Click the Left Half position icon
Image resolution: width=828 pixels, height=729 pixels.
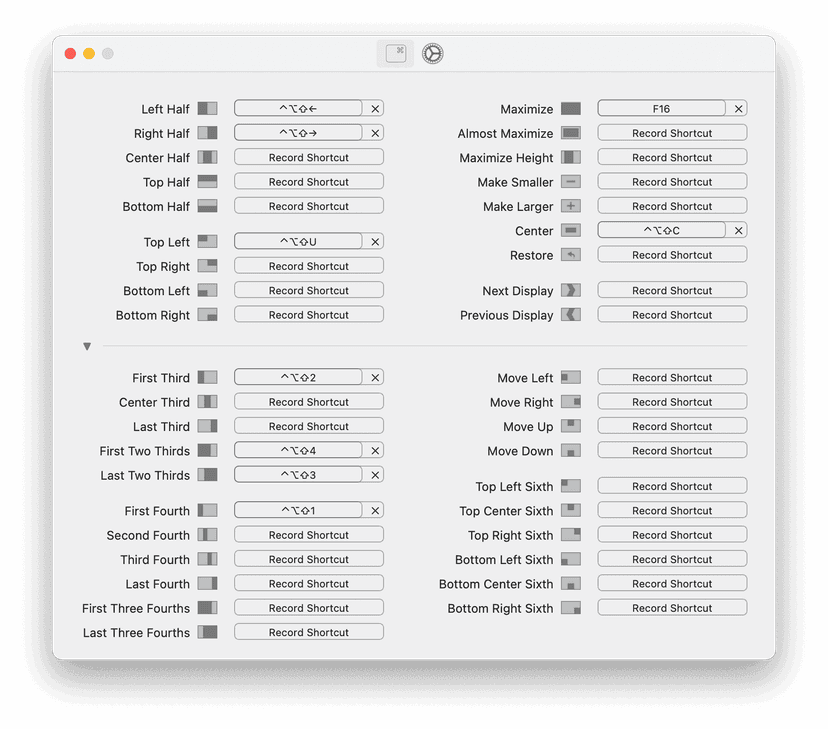[207, 107]
